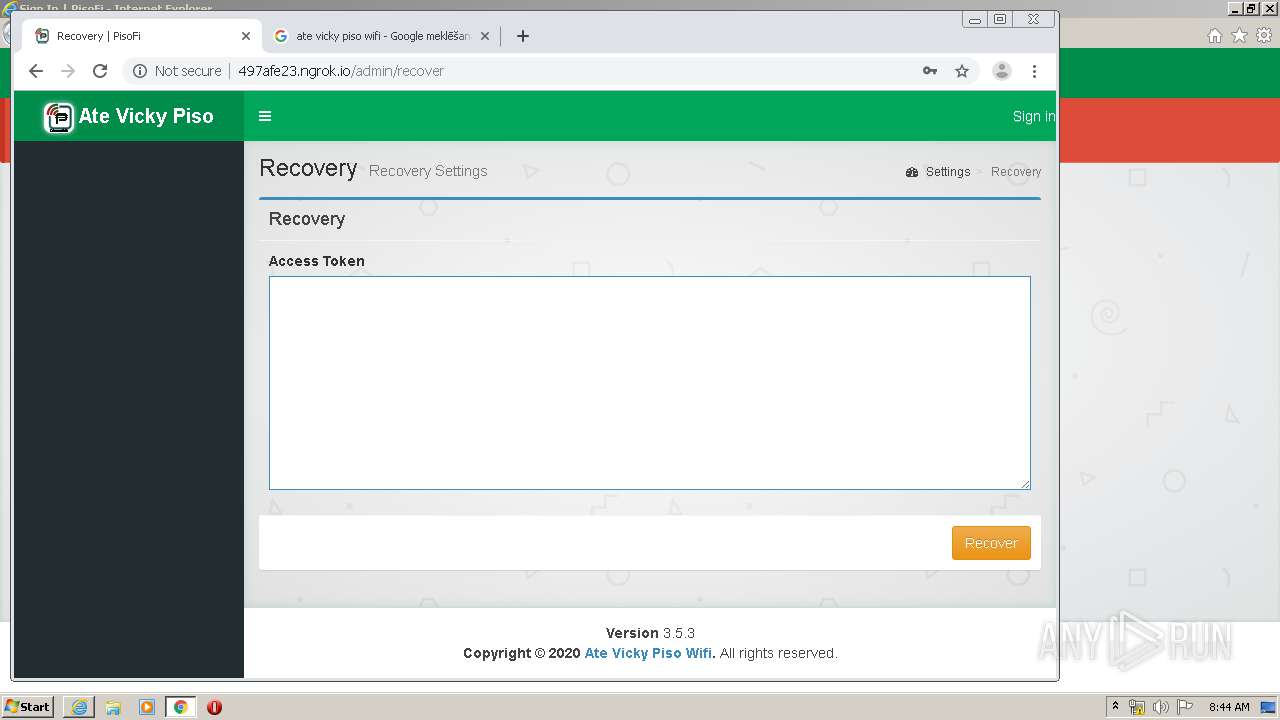Bookmark page with star icon
The width and height of the screenshot is (1280, 720).
(x=962, y=71)
